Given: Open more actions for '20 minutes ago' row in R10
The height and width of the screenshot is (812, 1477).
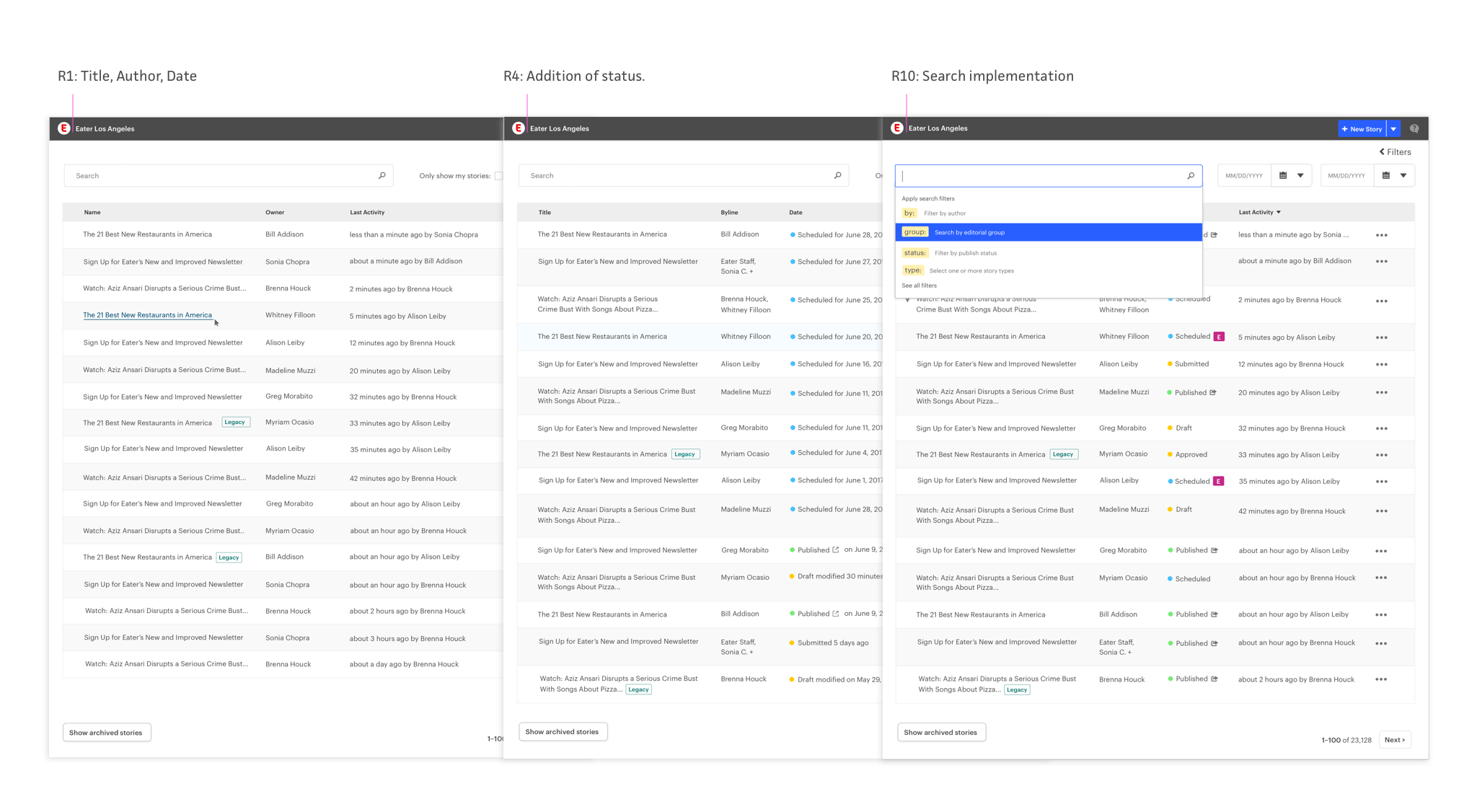Looking at the screenshot, I should 1382,393.
